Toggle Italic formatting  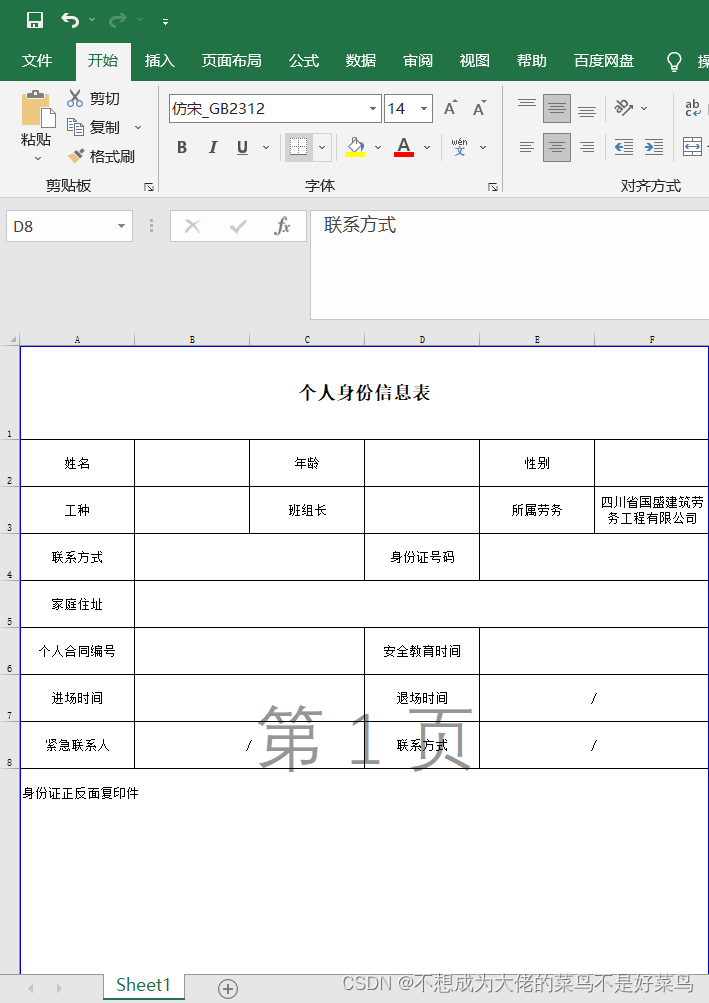click(x=212, y=148)
